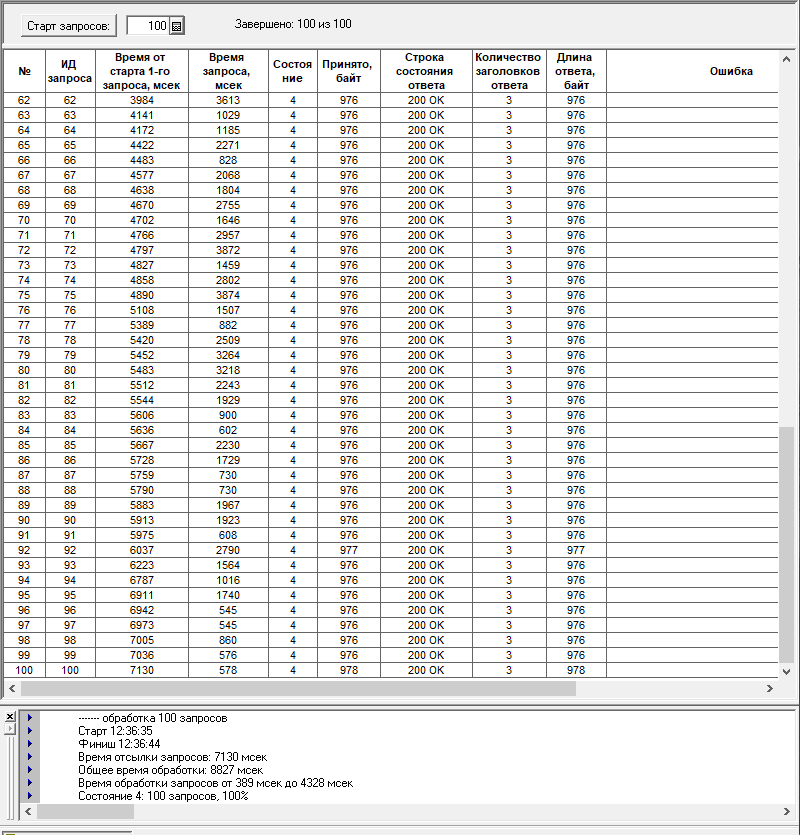Click arrow marker beside Время отсылки запросов line
This screenshot has height=835, width=800.
coord(30,757)
